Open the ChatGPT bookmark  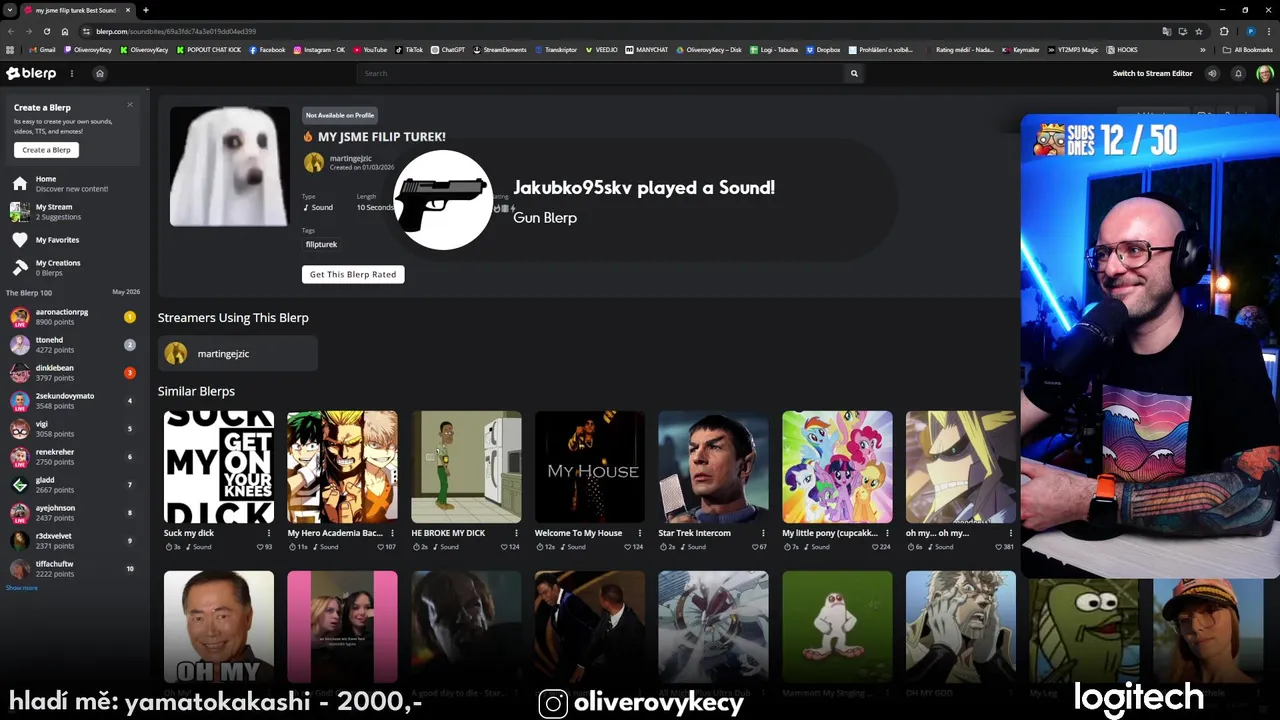[448, 49]
